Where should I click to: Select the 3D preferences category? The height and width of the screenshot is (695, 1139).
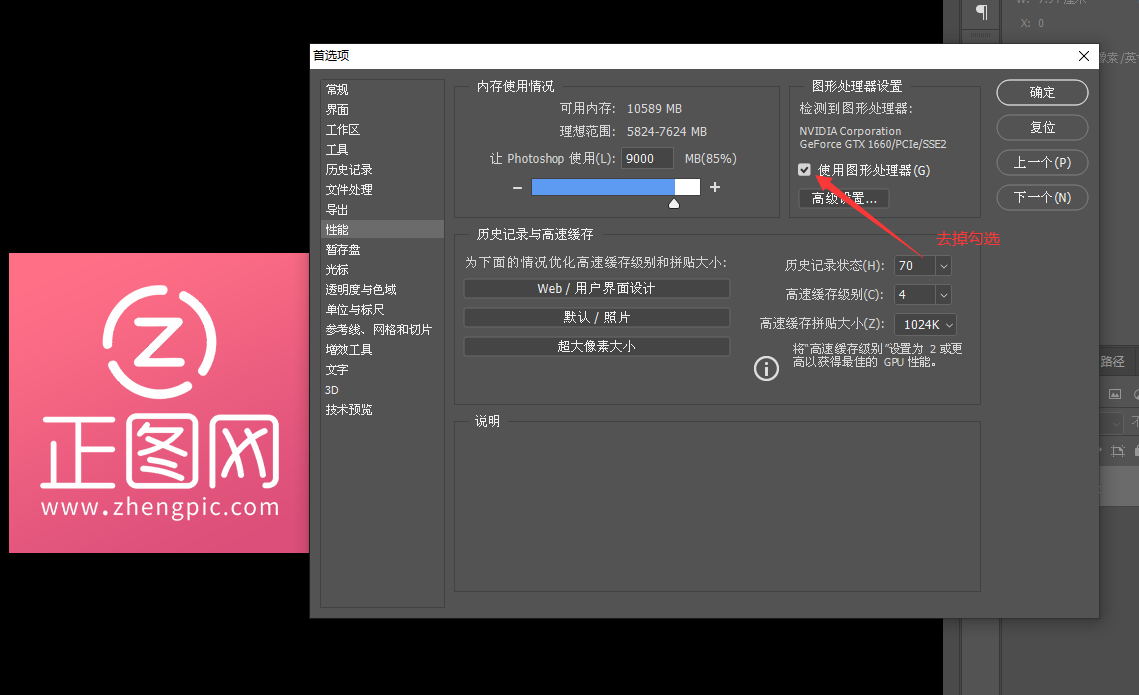tap(382, 389)
